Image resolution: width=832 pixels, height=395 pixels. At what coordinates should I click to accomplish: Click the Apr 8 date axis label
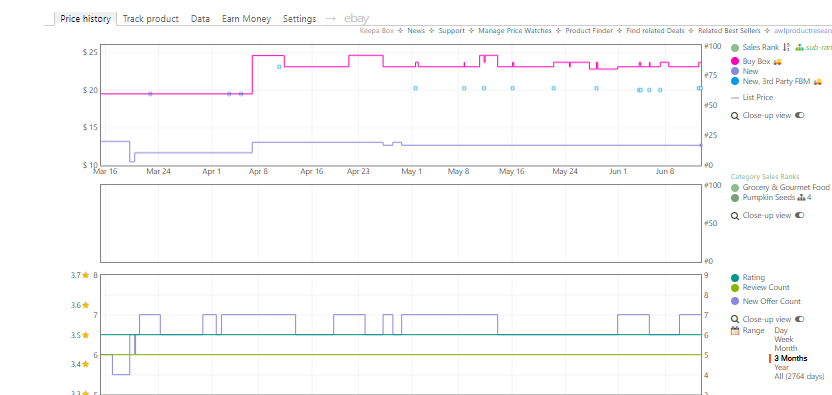click(258, 171)
